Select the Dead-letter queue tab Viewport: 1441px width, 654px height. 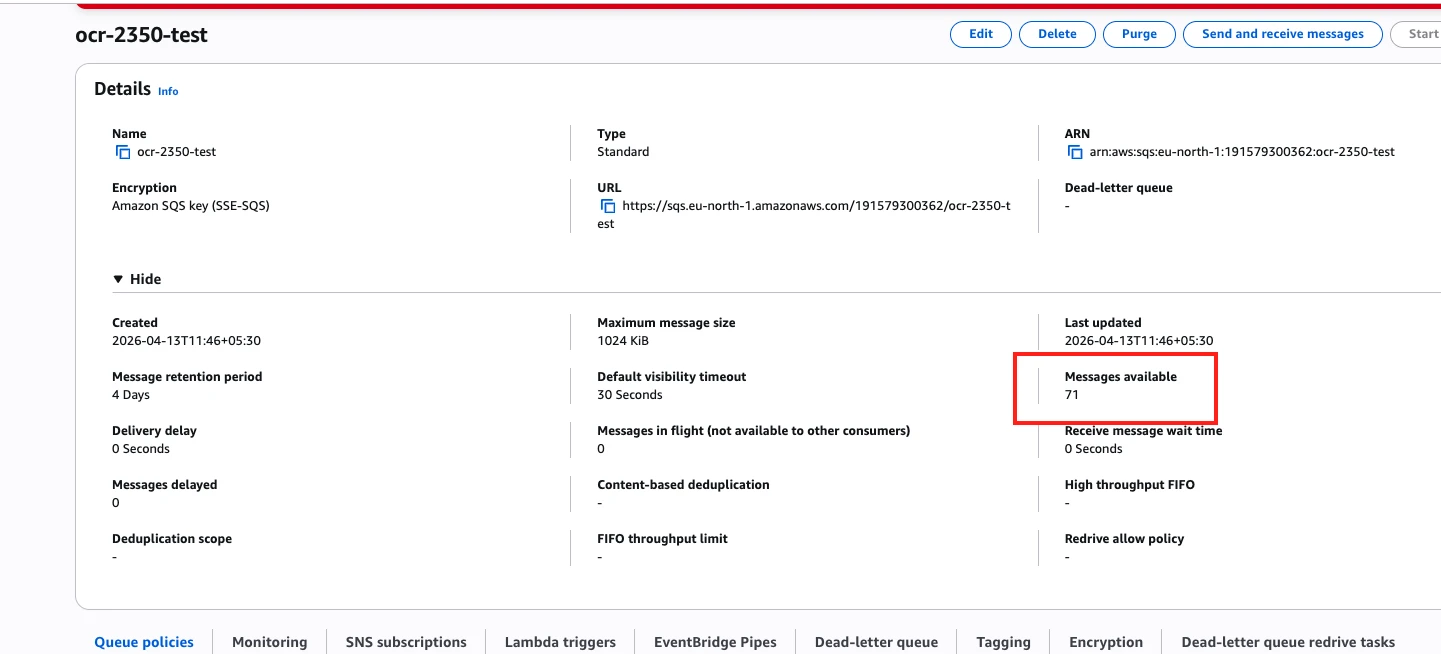click(876, 642)
